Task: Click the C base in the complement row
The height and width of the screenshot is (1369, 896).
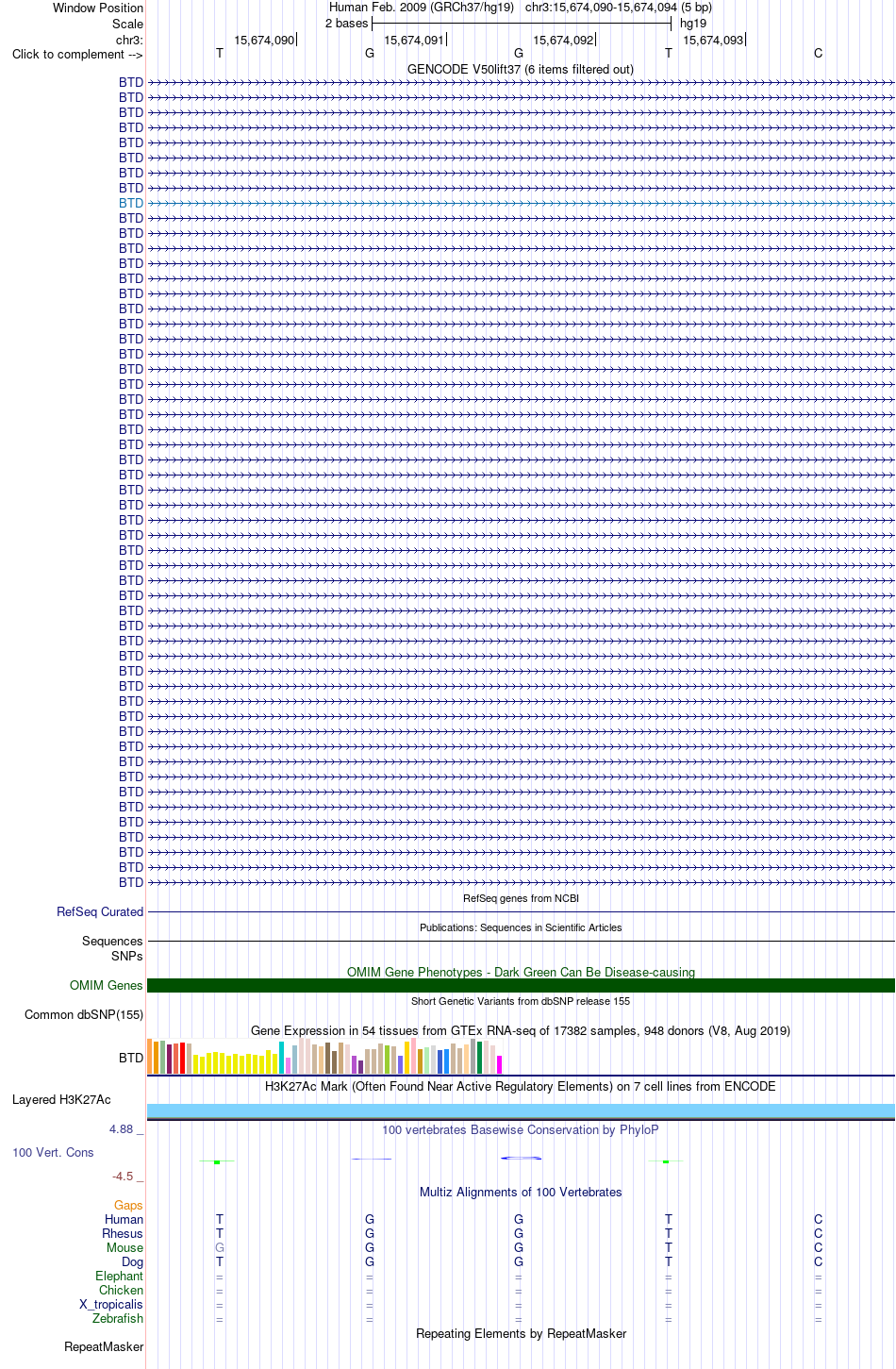Action: [x=818, y=54]
